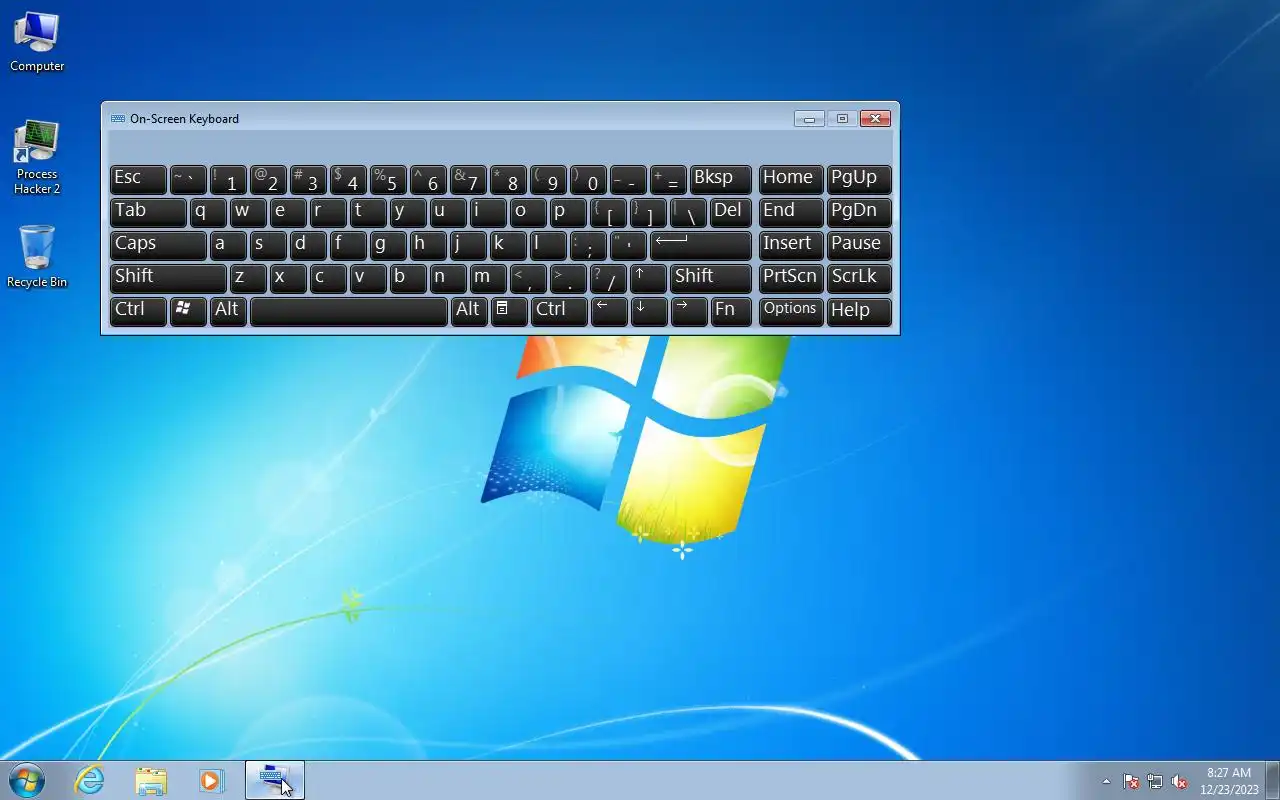Click the Bksp key
Screen dimensions: 1280x800
721,179
